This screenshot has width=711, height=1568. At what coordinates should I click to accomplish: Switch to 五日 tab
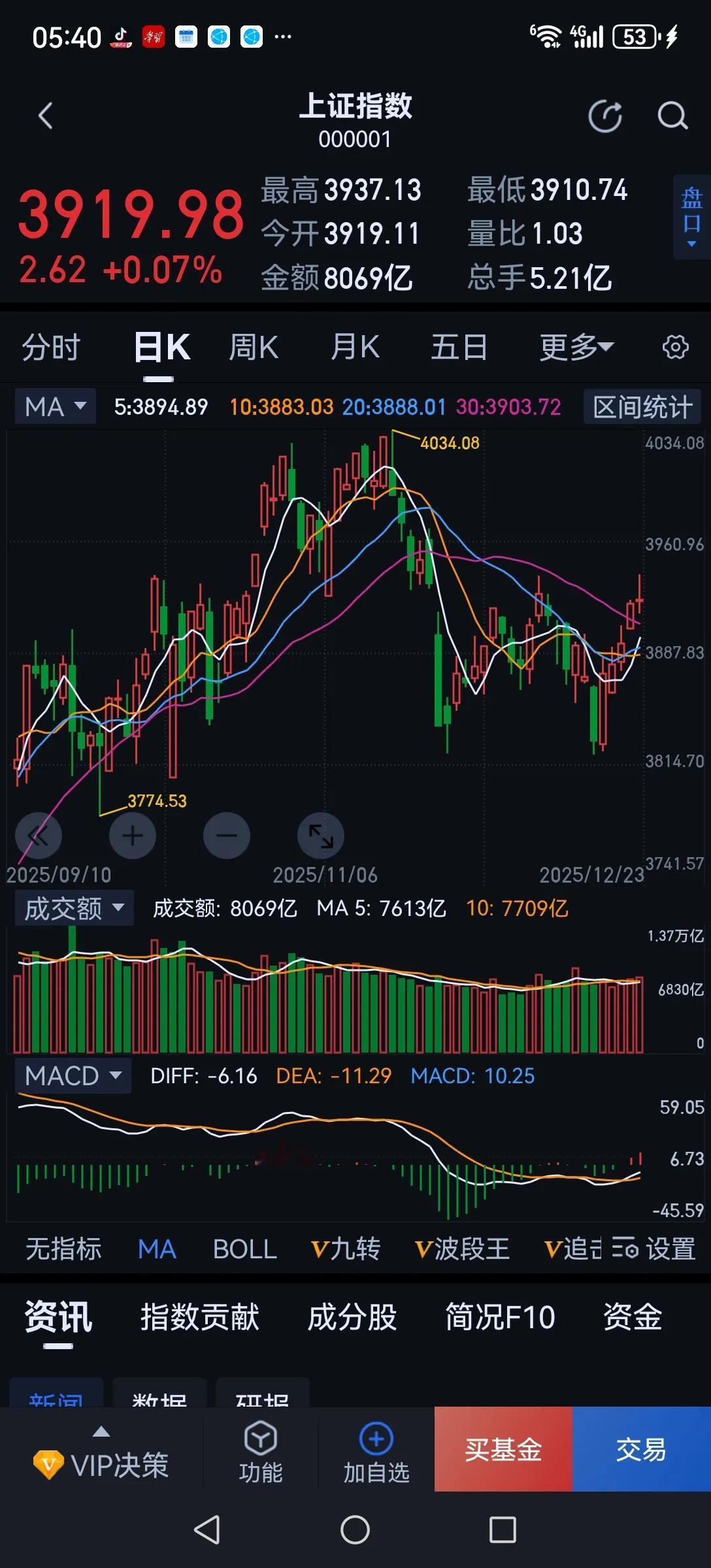(459, 347)
